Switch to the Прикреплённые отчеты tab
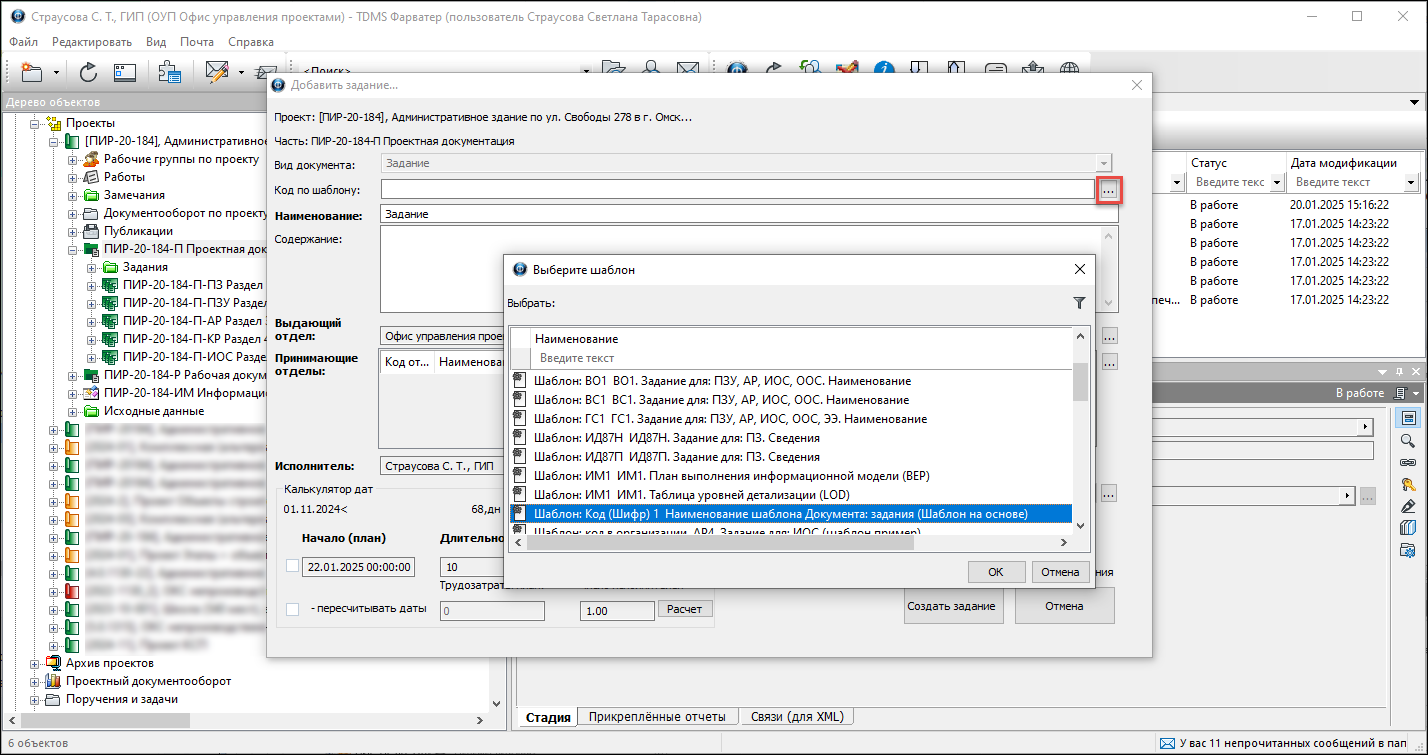This screenshot has width=1428, height=755. click(x=659, y=717)
